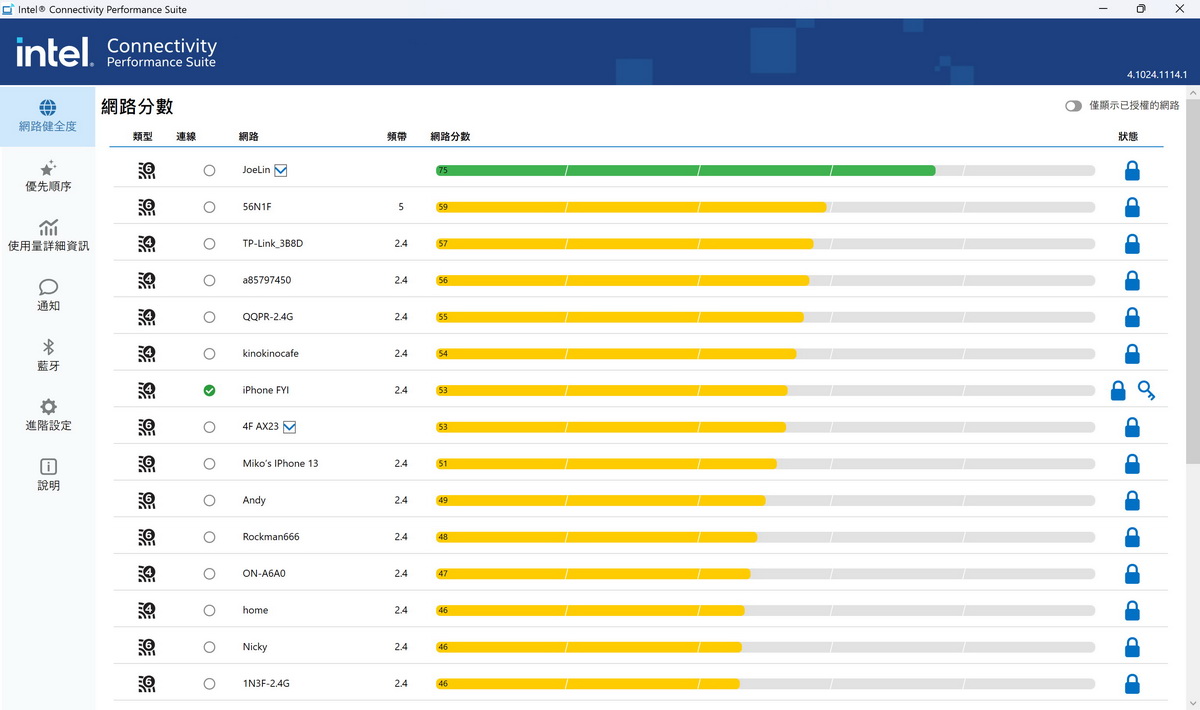Click the Wi-Fi 4 icon beside TP-Link_3B8D
The image size is (1200, 710).
click(147, 244)
